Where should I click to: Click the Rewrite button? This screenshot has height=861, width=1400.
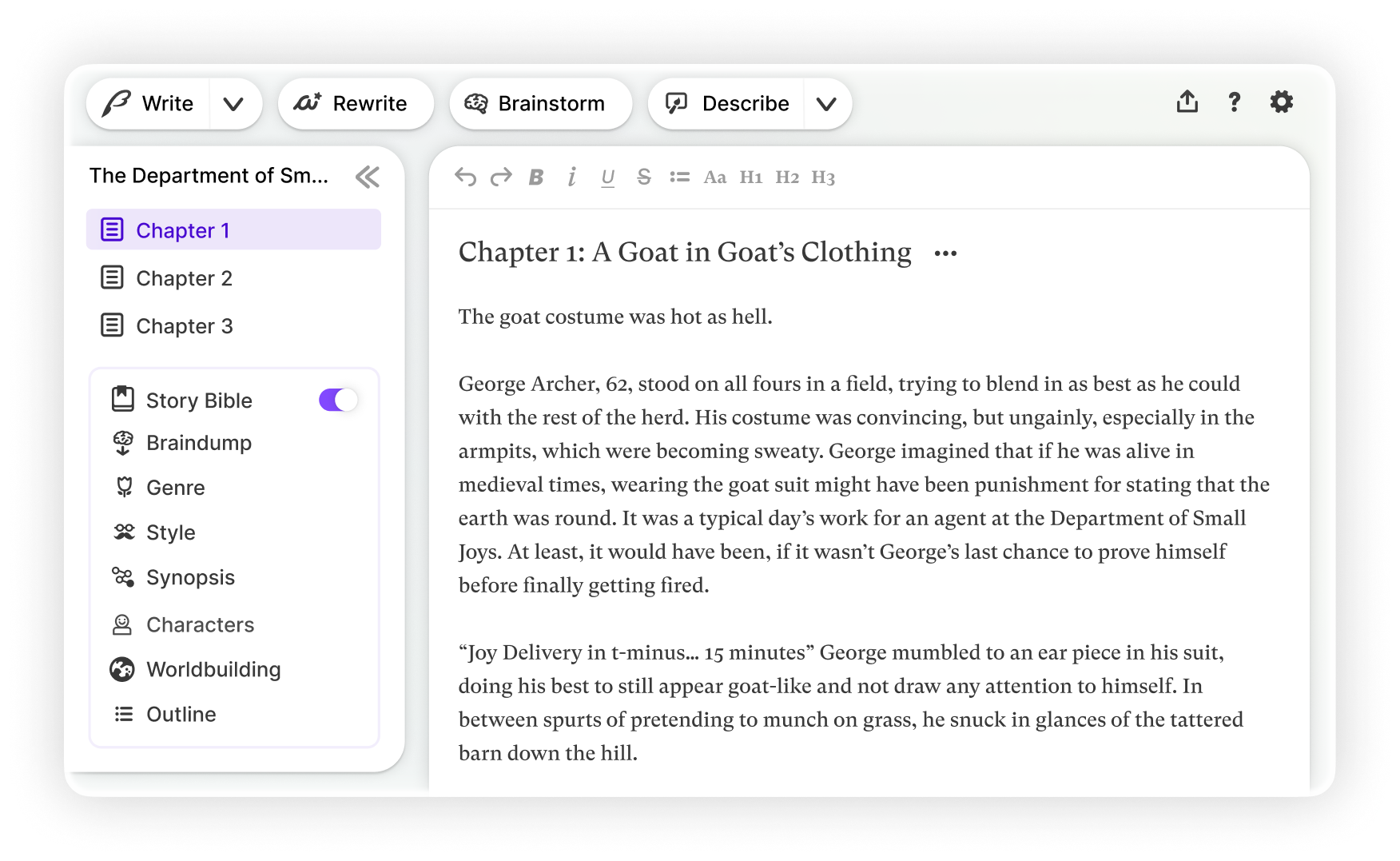coord(355,104)
